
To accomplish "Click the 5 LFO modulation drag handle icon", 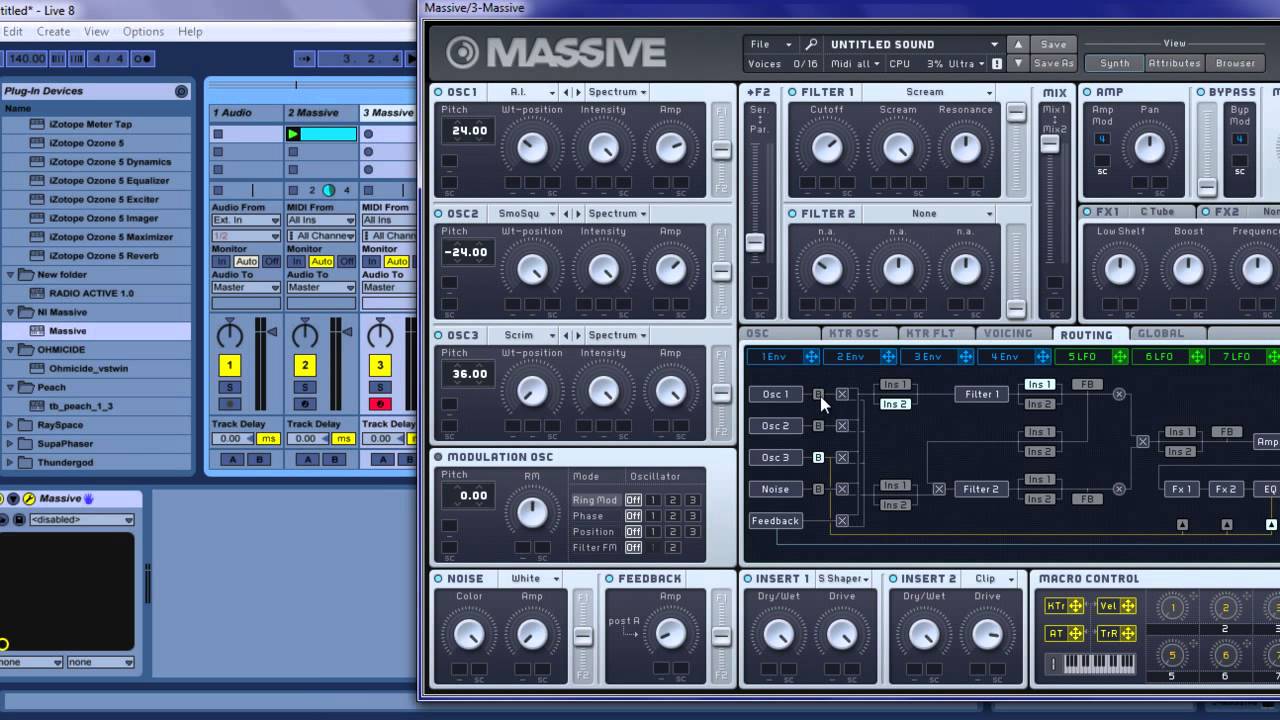I will pyautogui.click(x=1120, y=357).
